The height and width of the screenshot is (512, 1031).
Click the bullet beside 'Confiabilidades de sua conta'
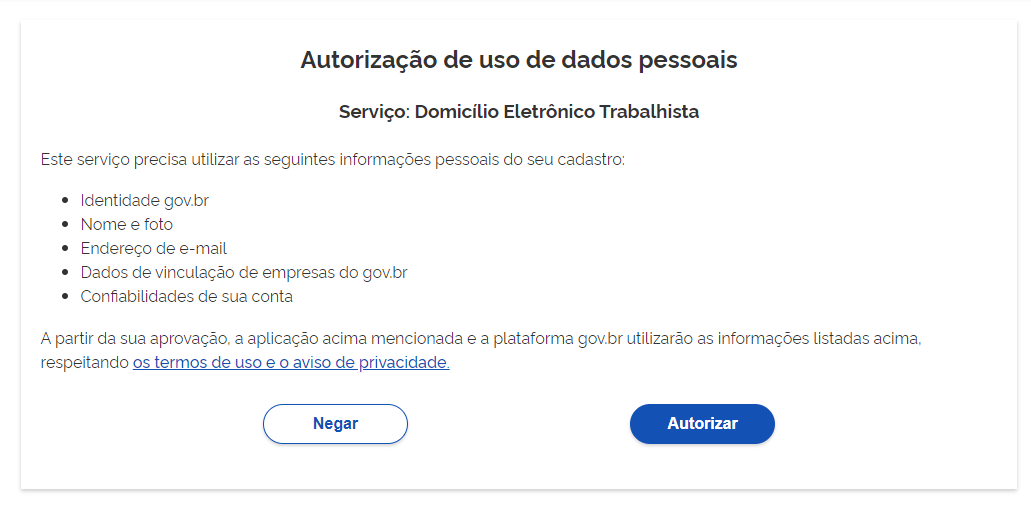[x=65, y=296]
